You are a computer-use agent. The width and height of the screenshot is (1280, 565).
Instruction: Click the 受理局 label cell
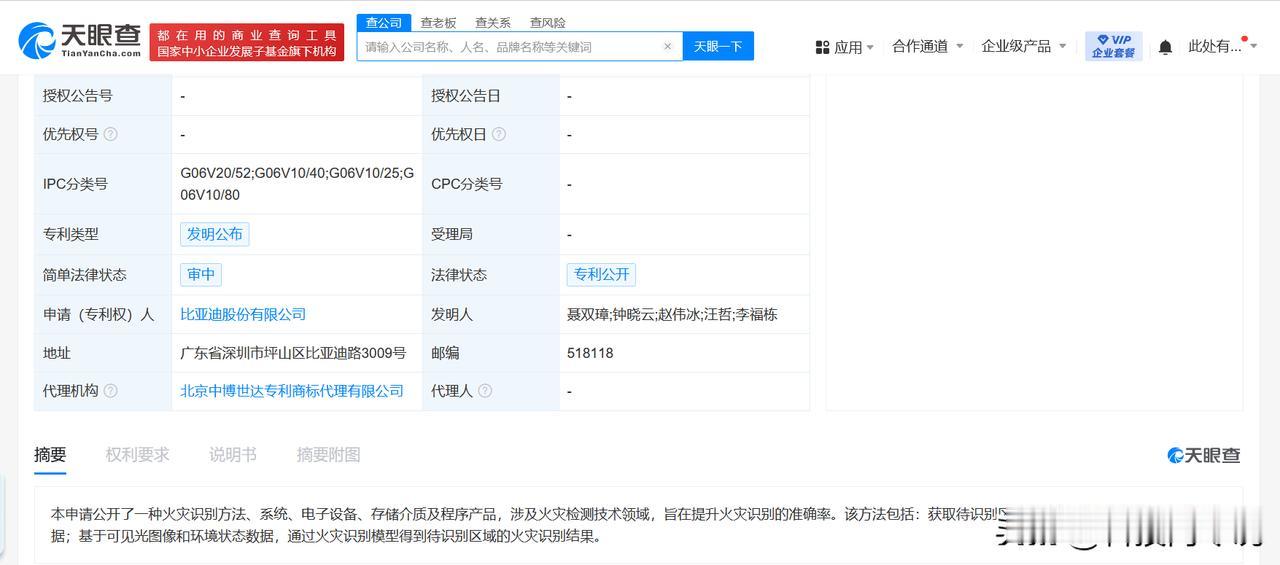click(490, 234)
